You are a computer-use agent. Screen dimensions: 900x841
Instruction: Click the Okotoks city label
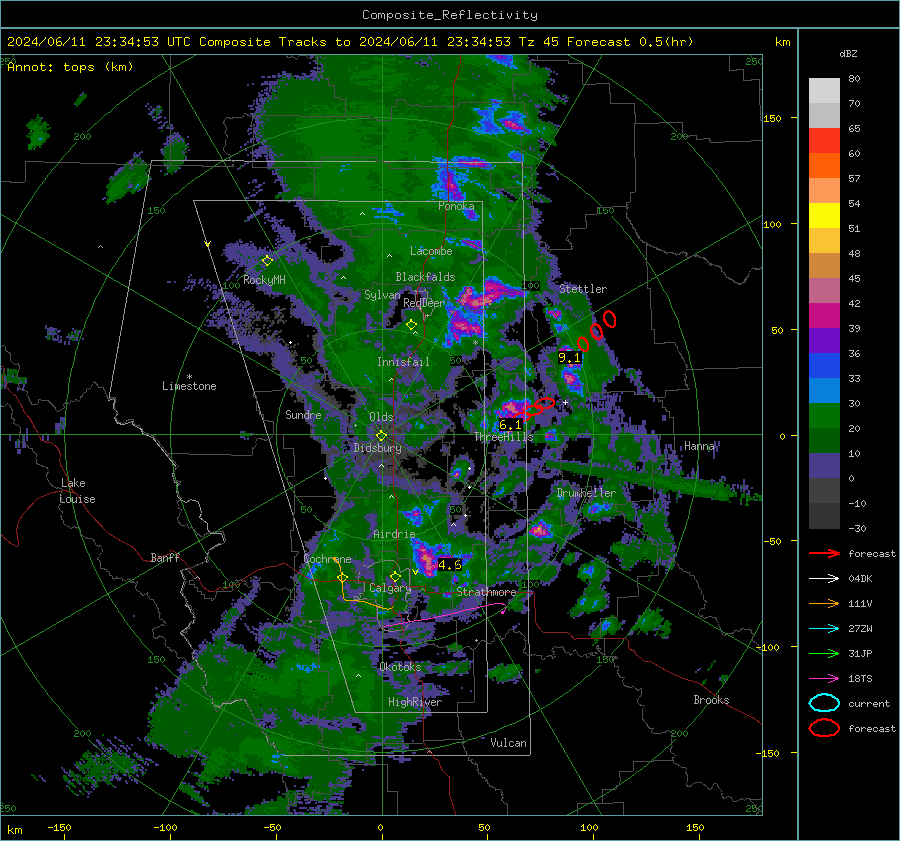click(x=400, y=667)
